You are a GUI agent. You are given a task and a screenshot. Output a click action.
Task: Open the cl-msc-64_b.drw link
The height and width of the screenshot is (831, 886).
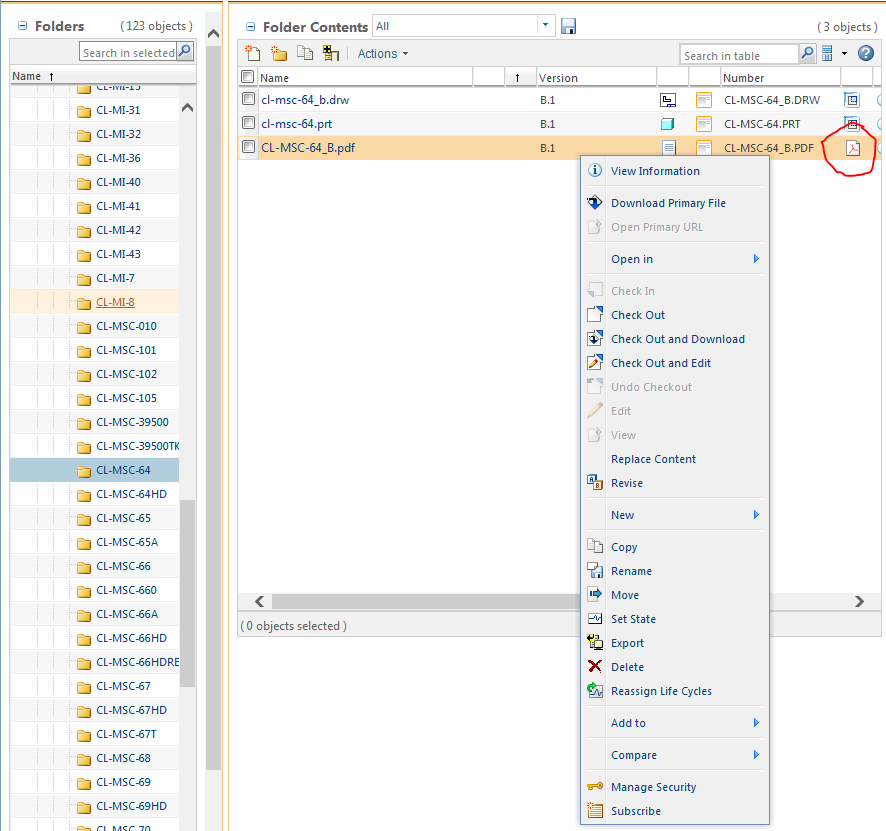pyautogui.click(x=305, y=100)
